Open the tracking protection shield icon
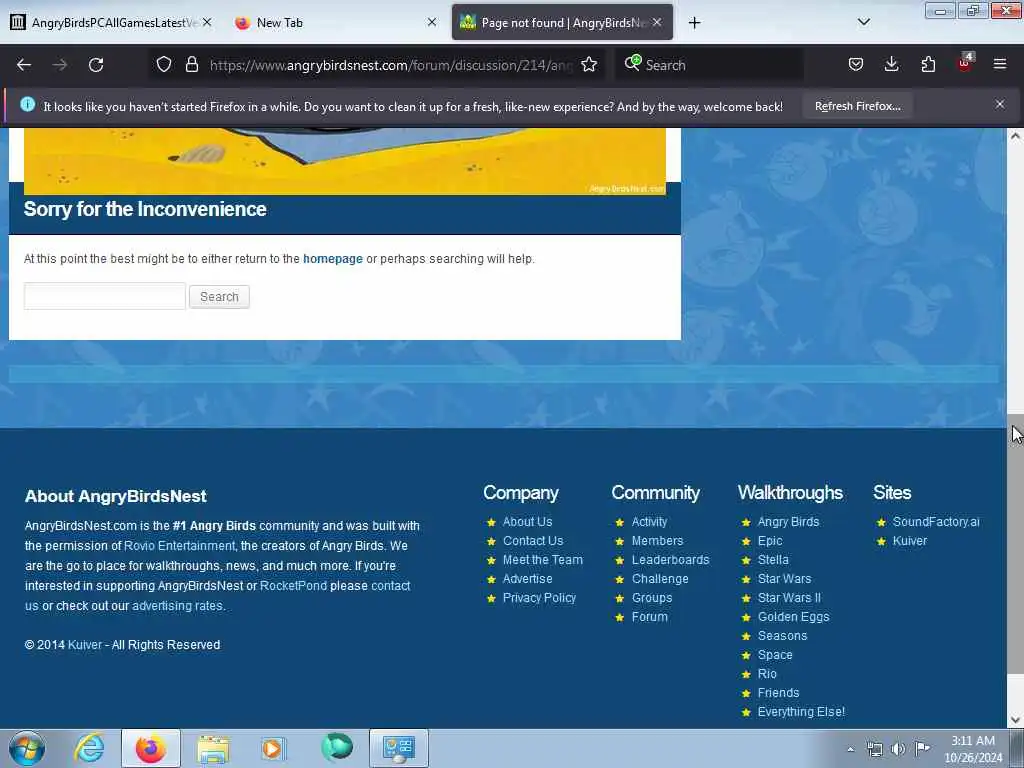Viewport: 1024px width, 768px height. (x=164, y=65)
